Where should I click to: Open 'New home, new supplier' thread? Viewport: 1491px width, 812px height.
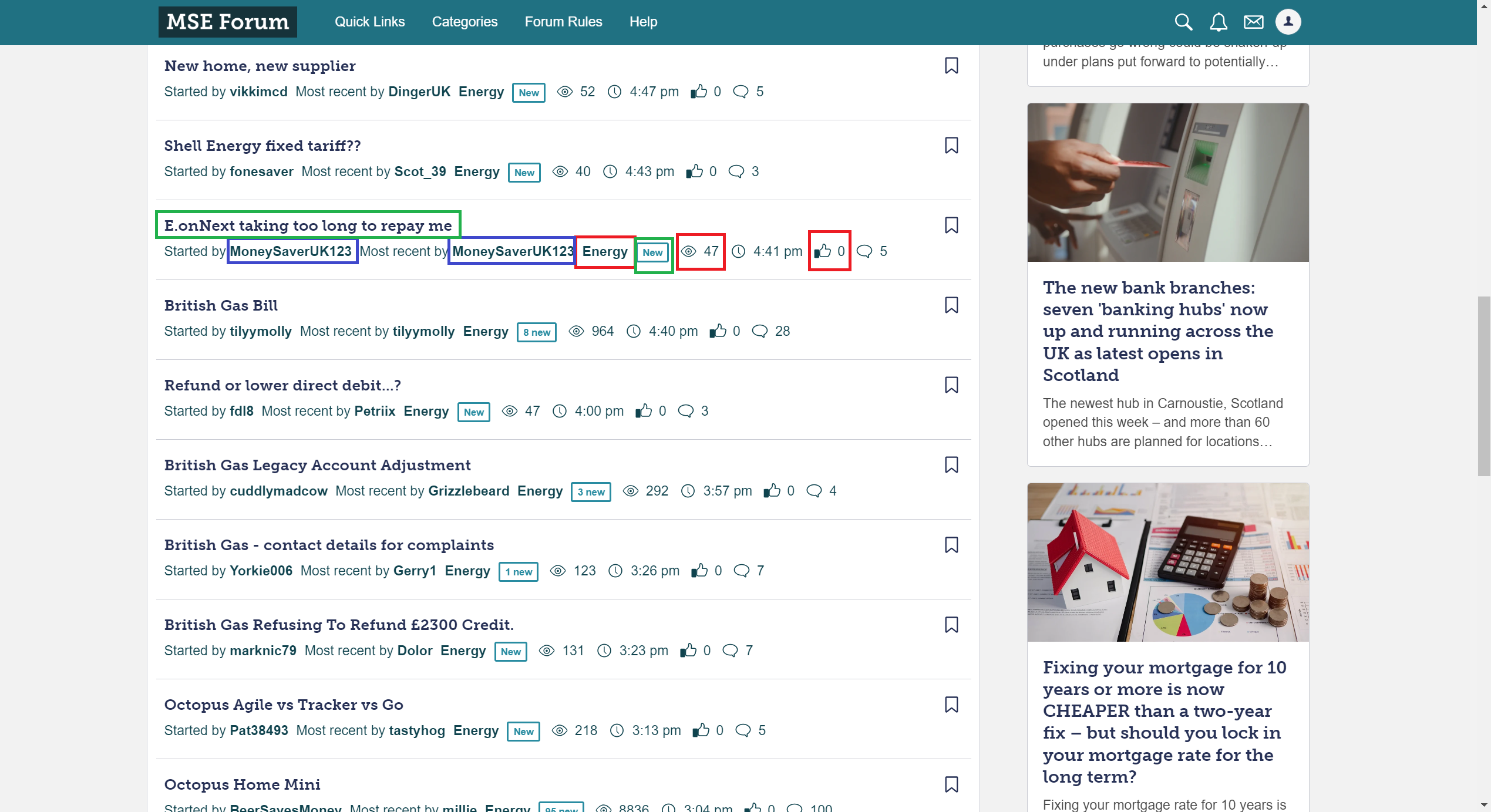pyautogui.click(x=260, y=66)
